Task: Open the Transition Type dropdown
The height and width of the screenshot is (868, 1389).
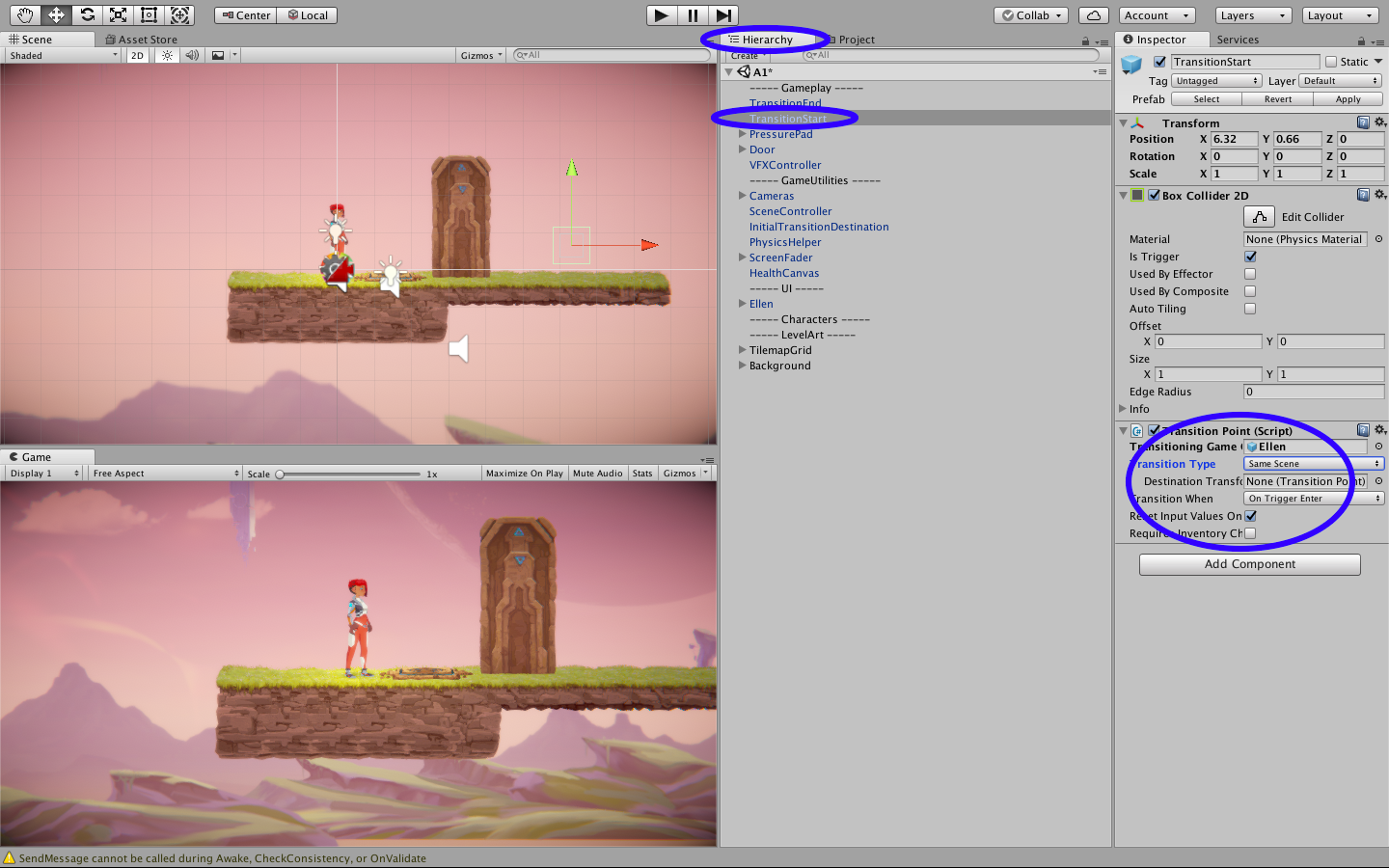Action: point(1313,464)
